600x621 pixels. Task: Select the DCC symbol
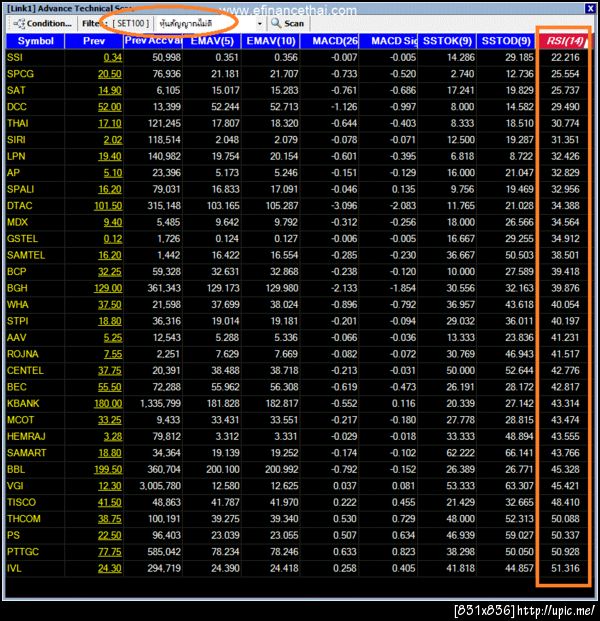17,107
